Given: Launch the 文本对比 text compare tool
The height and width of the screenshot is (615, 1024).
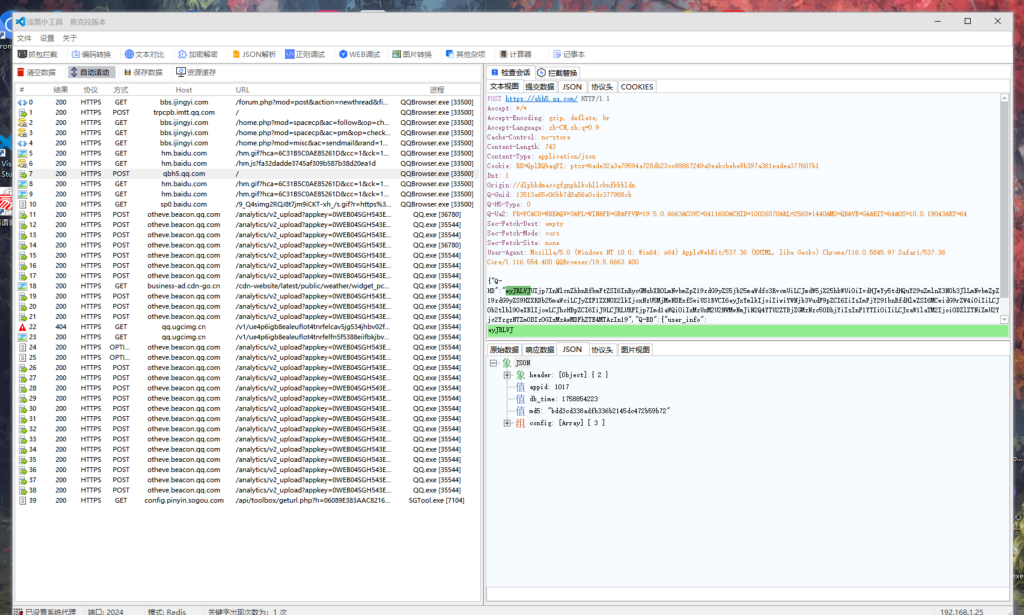Looking at the screenshot, I should pos(144,54).
